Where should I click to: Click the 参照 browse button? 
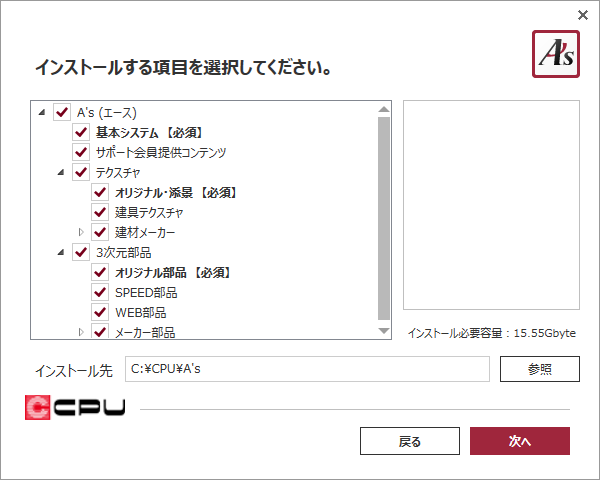click(x=540, y=369)
